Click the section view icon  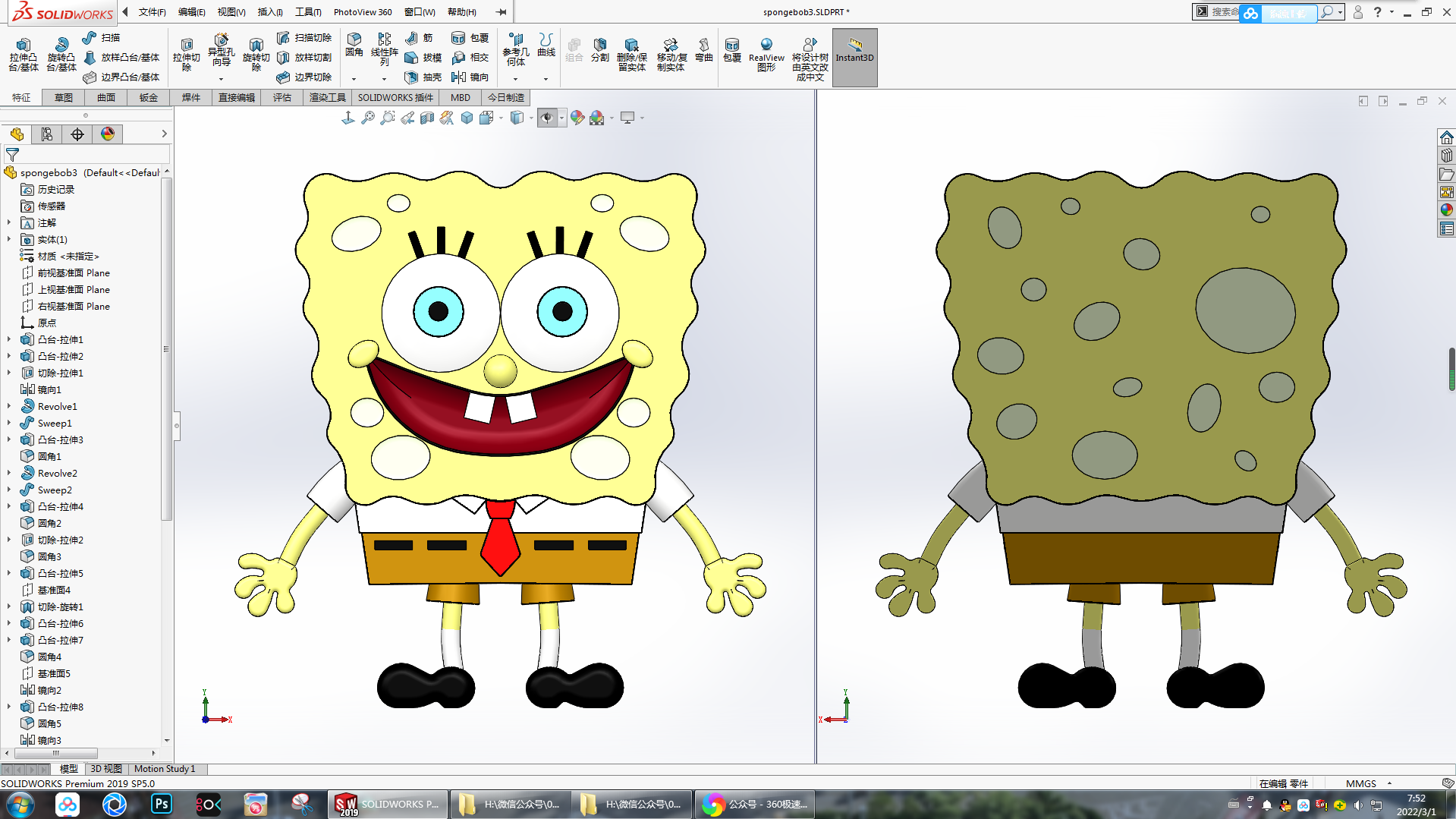tap(427, 118)
